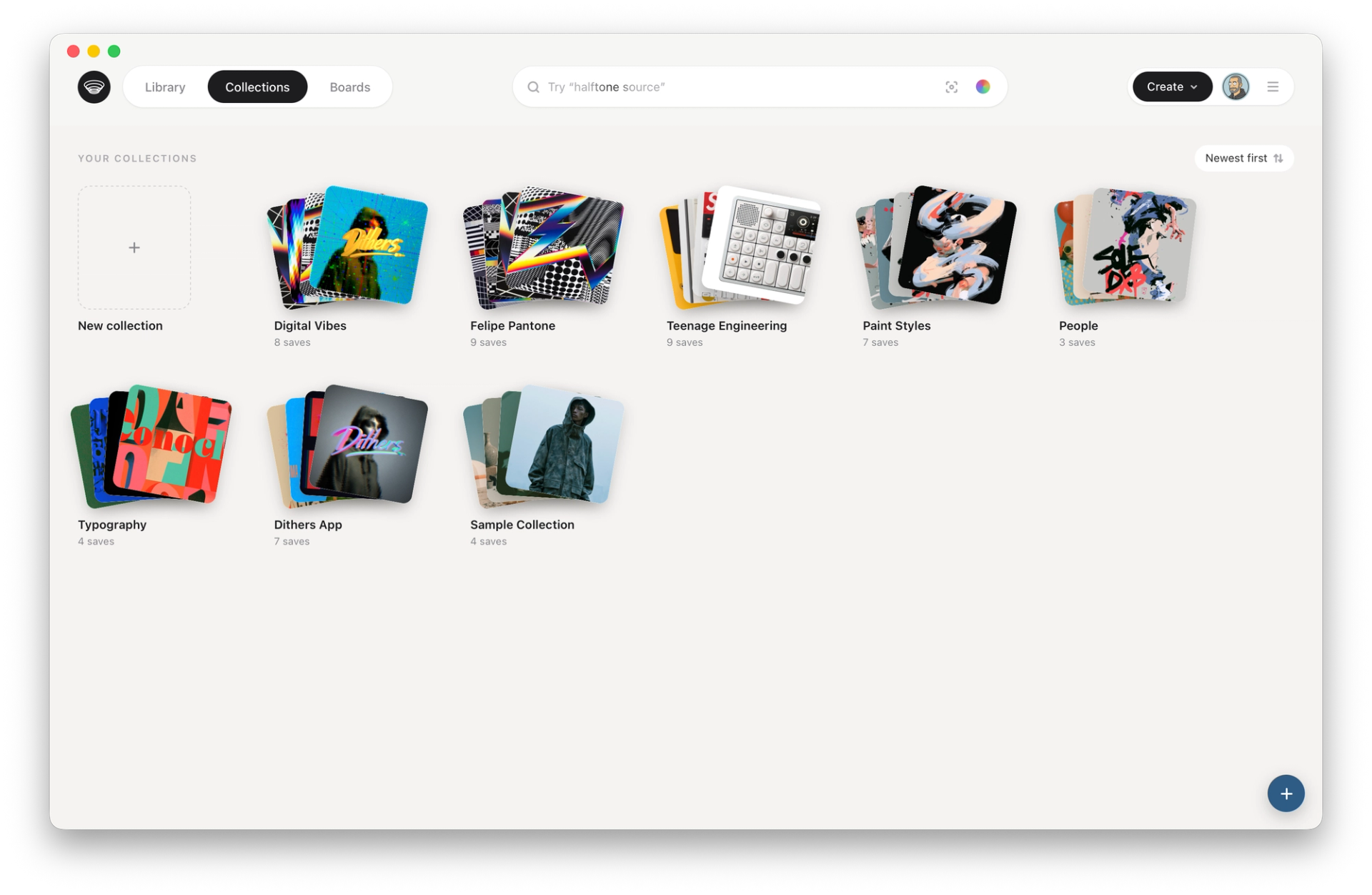The width and height of the screenshot is (1372, 895).
Task: Open the Typography collection thumbnail
Action: pos(151,446)
